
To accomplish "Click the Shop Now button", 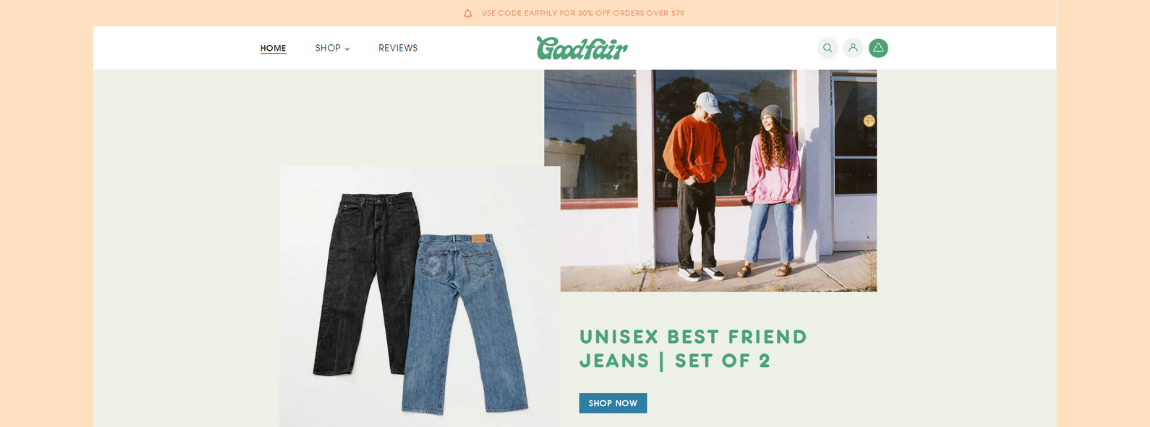I will [x=613, y=403].
